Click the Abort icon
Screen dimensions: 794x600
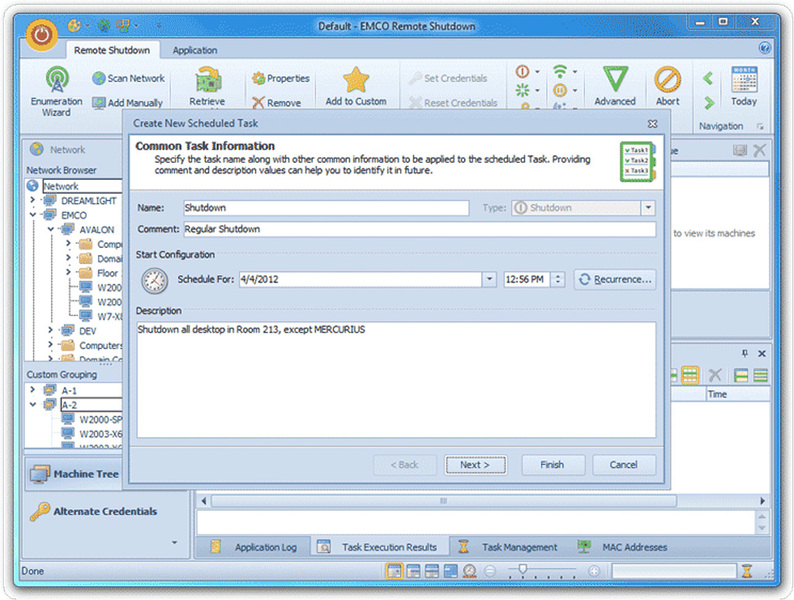tap(667, 79)
